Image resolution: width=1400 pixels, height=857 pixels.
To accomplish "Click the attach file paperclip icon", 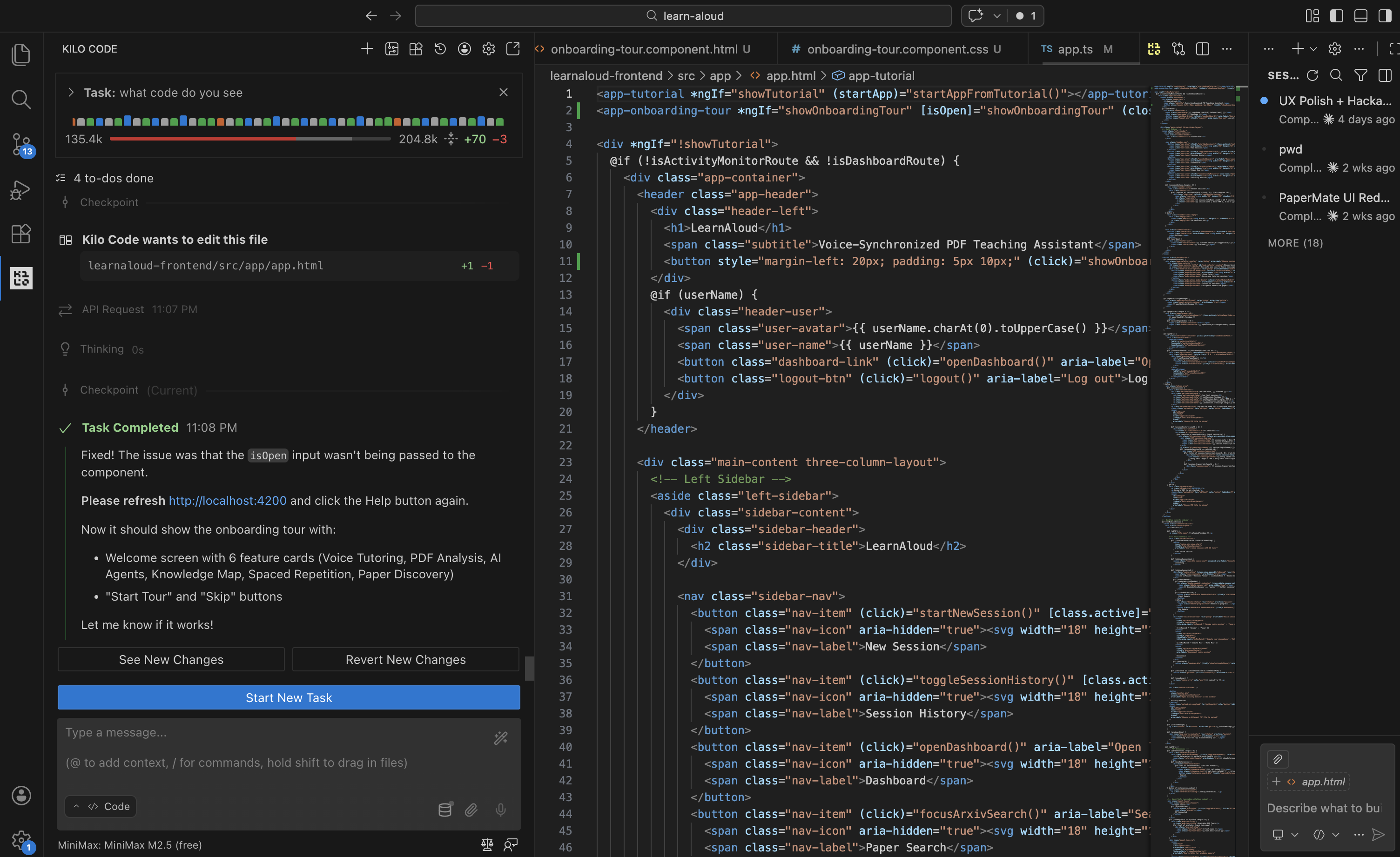I will [471, 809].
